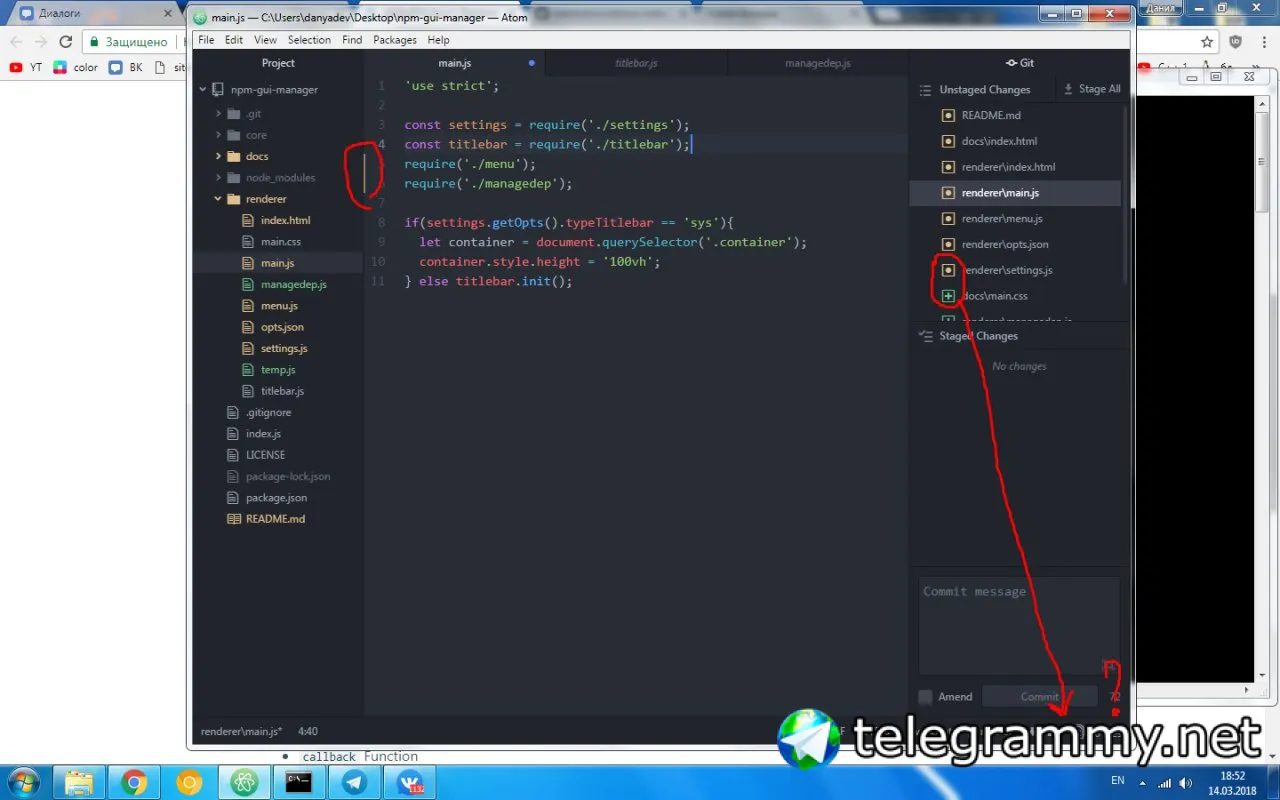
Task: Open root index.js in the tree view
Action: pyautogui.click(x=263, y=434)
